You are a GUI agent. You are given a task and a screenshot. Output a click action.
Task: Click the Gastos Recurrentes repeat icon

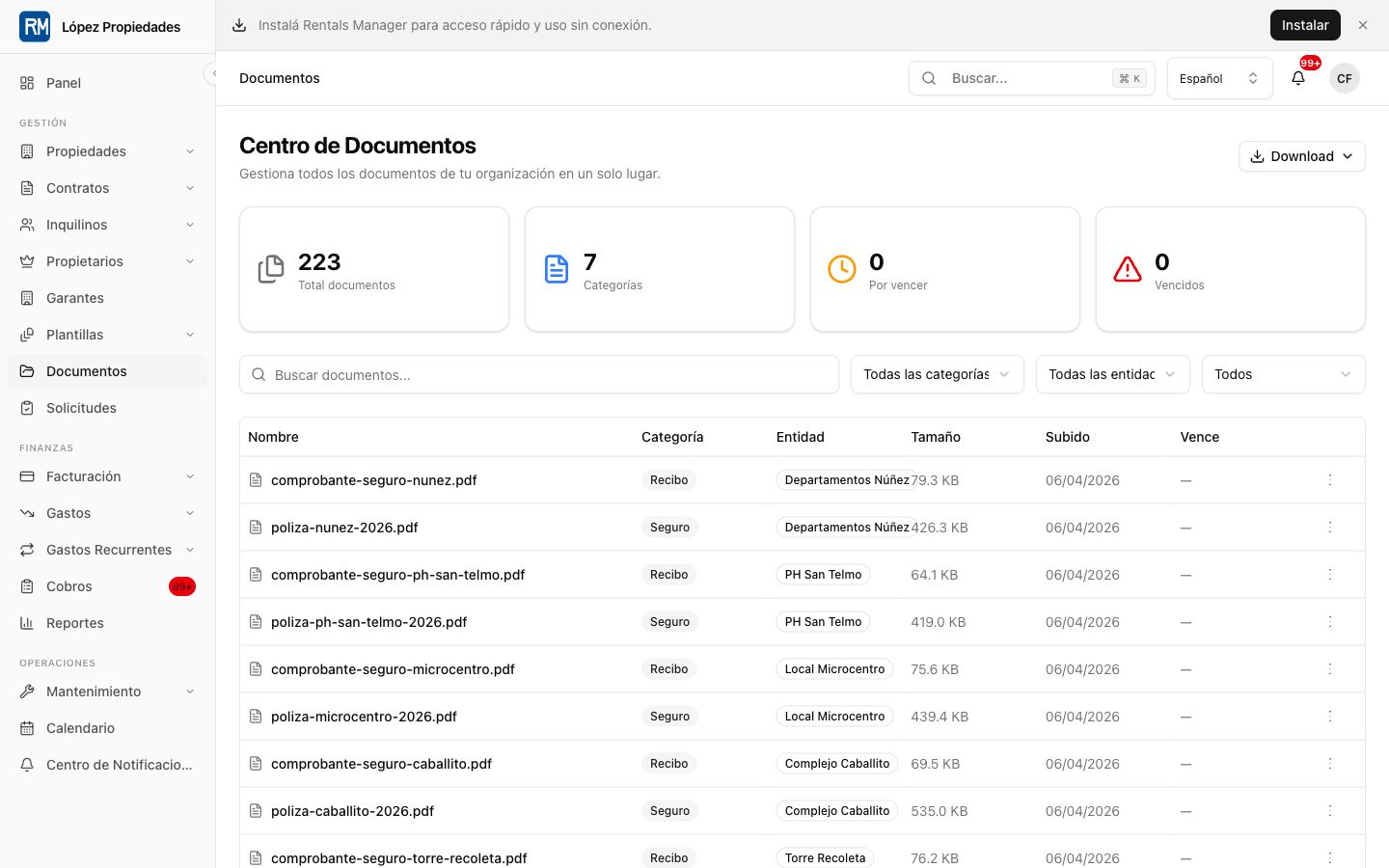click(27, 550)
